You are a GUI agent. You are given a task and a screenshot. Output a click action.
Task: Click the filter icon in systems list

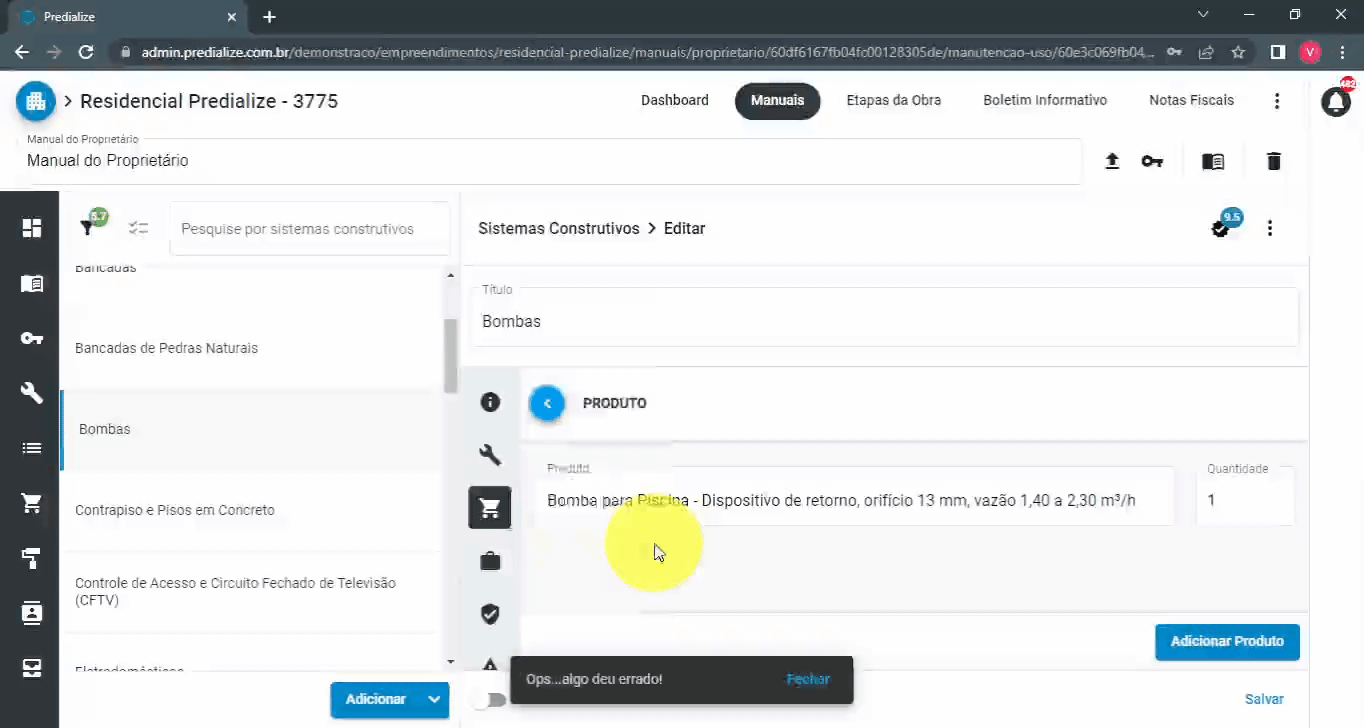pos(88,228)
